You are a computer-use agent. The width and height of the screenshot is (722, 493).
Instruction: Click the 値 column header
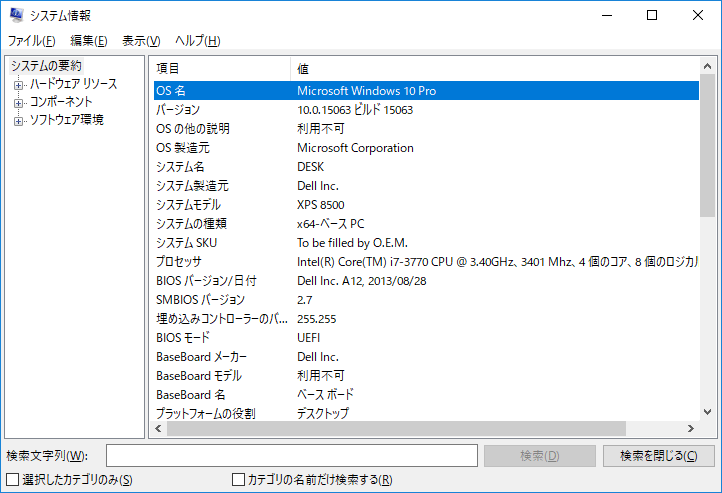pyautogui.click(x=495, y=69)
